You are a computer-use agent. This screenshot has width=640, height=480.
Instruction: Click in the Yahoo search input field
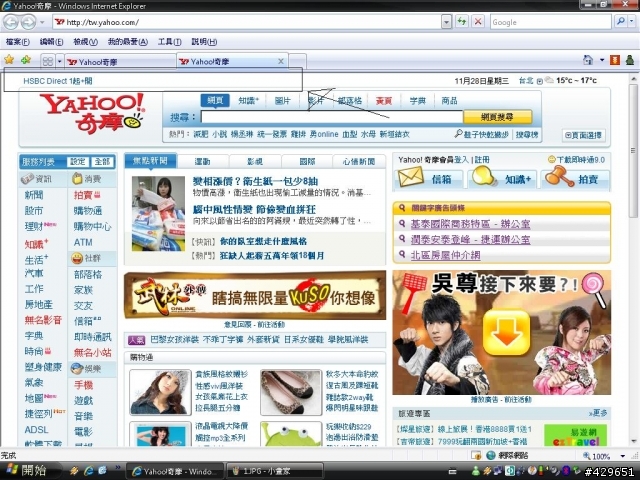pyautogui.click(x=331, y=117)
